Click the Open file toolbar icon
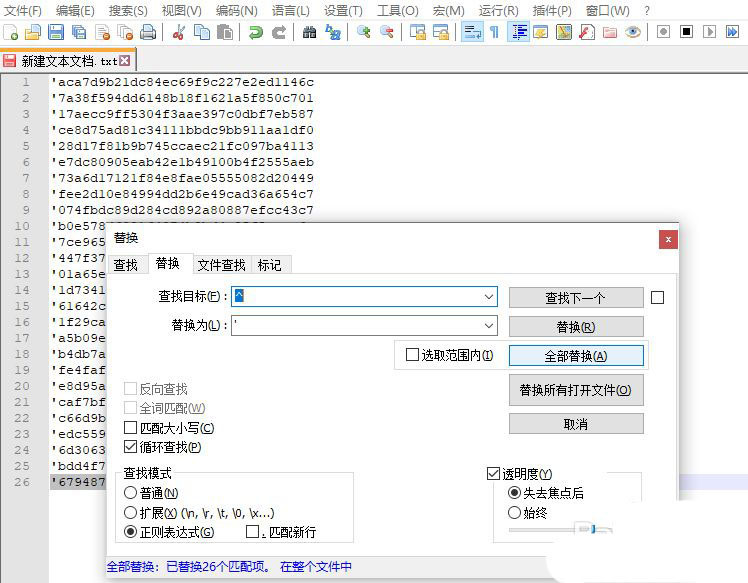The height and width of the screenshot is (583, 748). click(33, 32)
